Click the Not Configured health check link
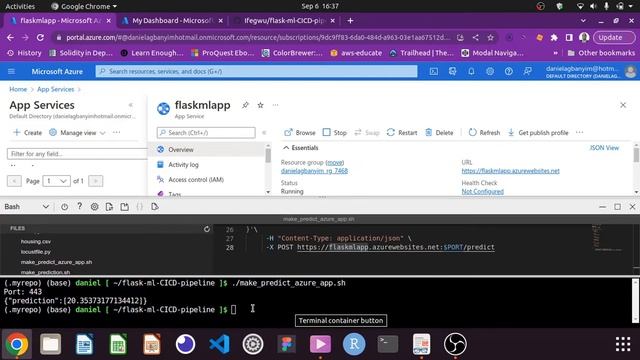The height and width of the screenshot is (360, 640). click(482, 191)
